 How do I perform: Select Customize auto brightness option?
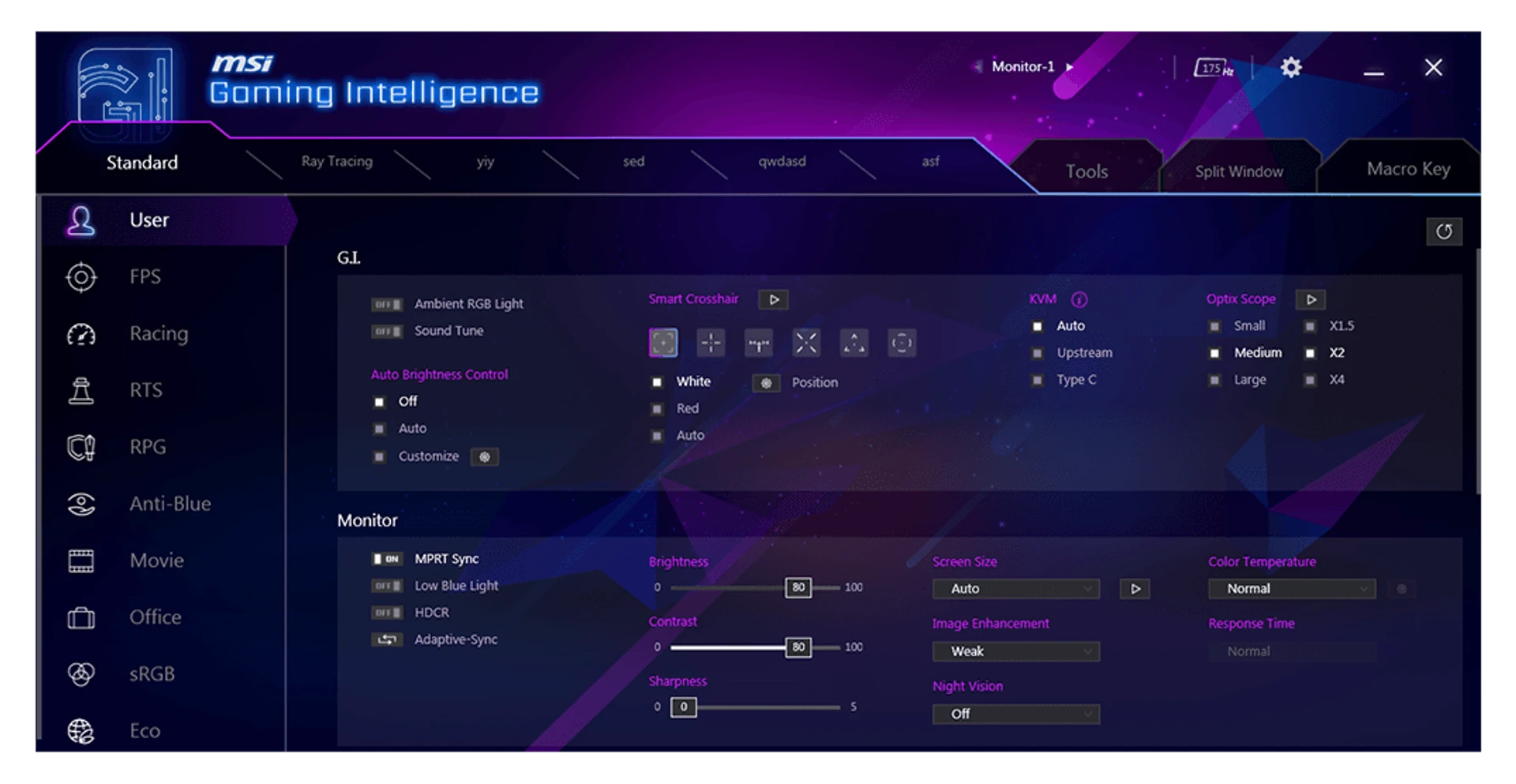(379, 456)
